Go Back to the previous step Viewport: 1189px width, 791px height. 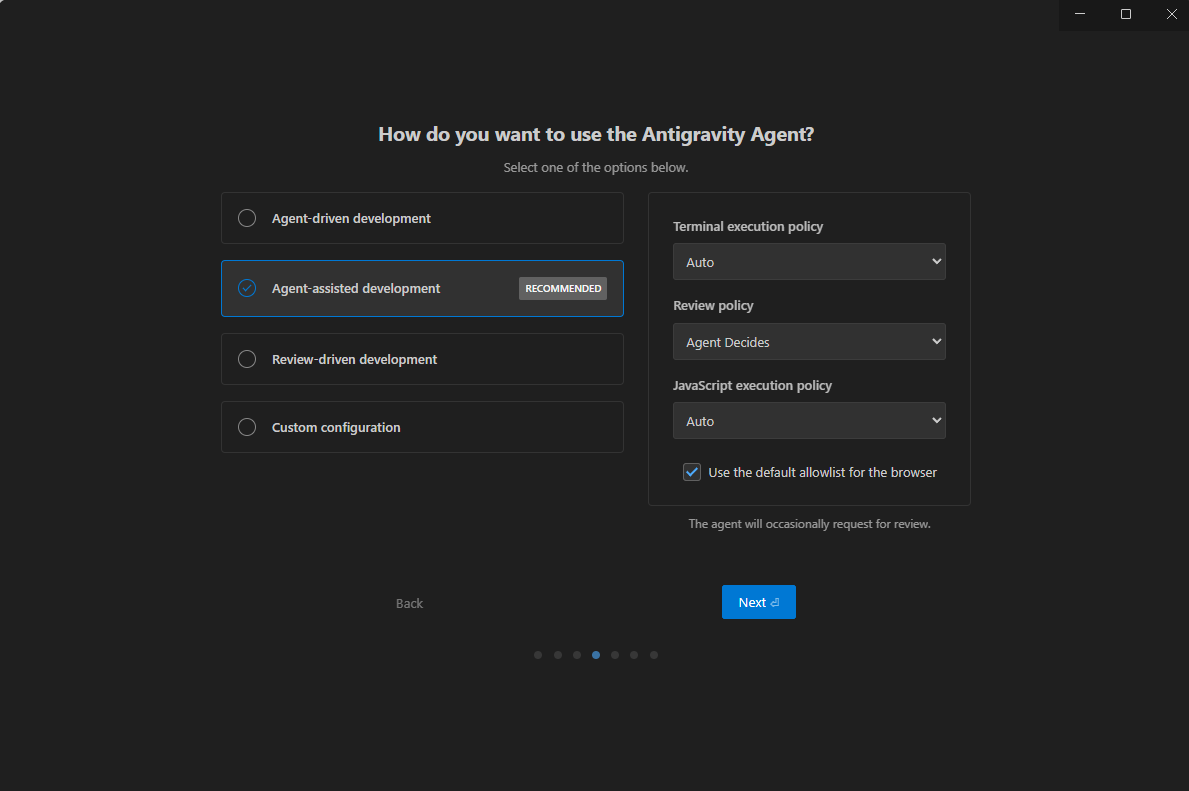(x=409, y=603)
